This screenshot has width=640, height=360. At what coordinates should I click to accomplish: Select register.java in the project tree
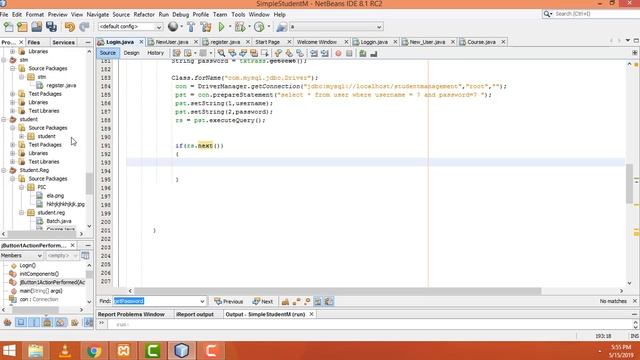pyautogui.click(x=61, y=85)
